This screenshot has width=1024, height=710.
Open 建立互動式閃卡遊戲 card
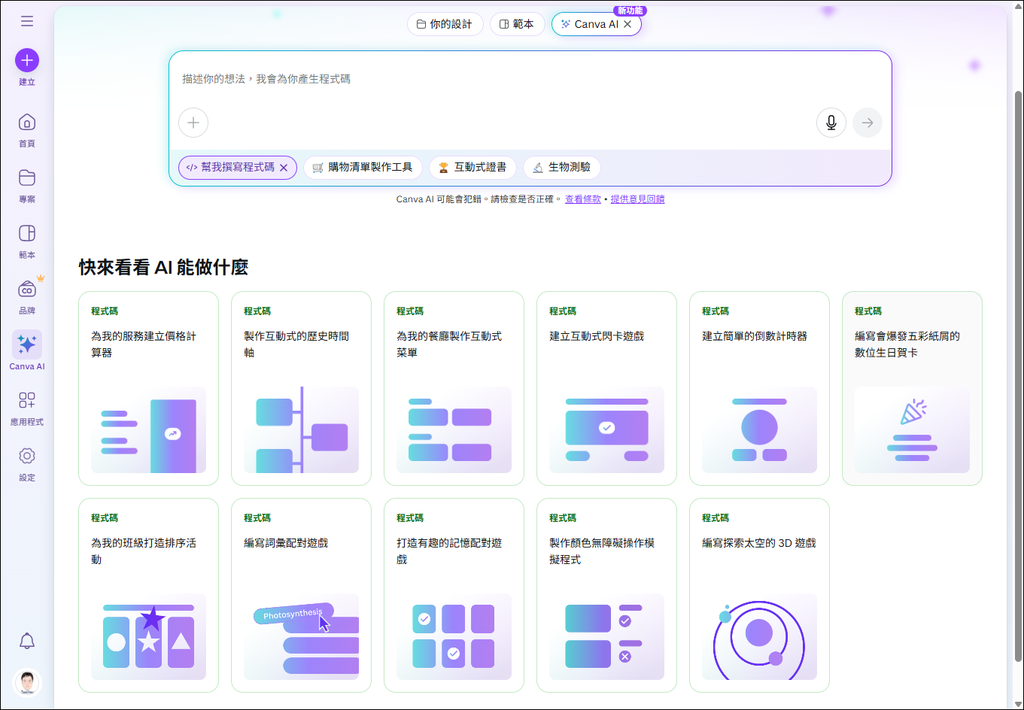[x=607, y=389]
